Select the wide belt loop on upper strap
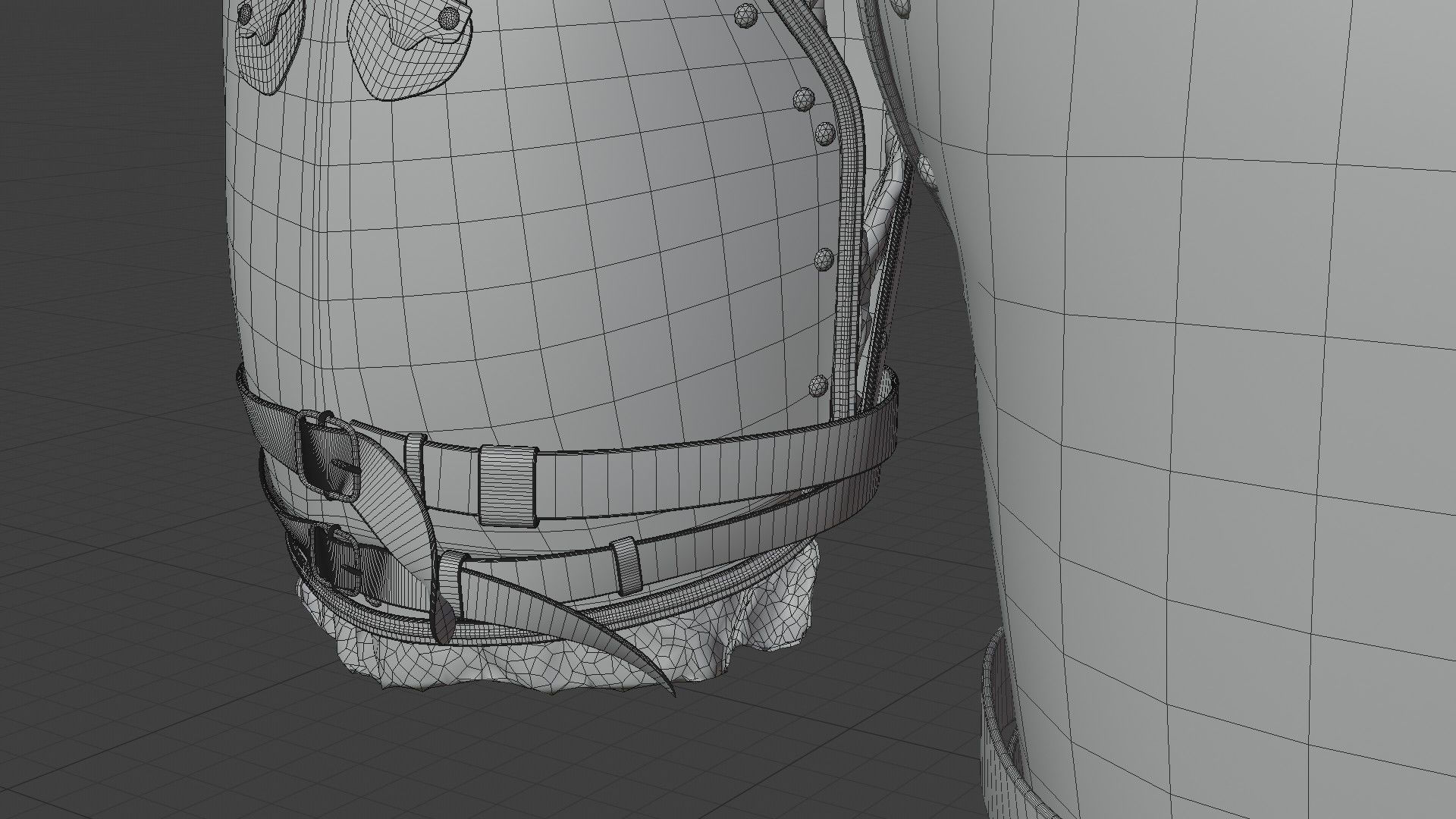 tap(508, 486)
